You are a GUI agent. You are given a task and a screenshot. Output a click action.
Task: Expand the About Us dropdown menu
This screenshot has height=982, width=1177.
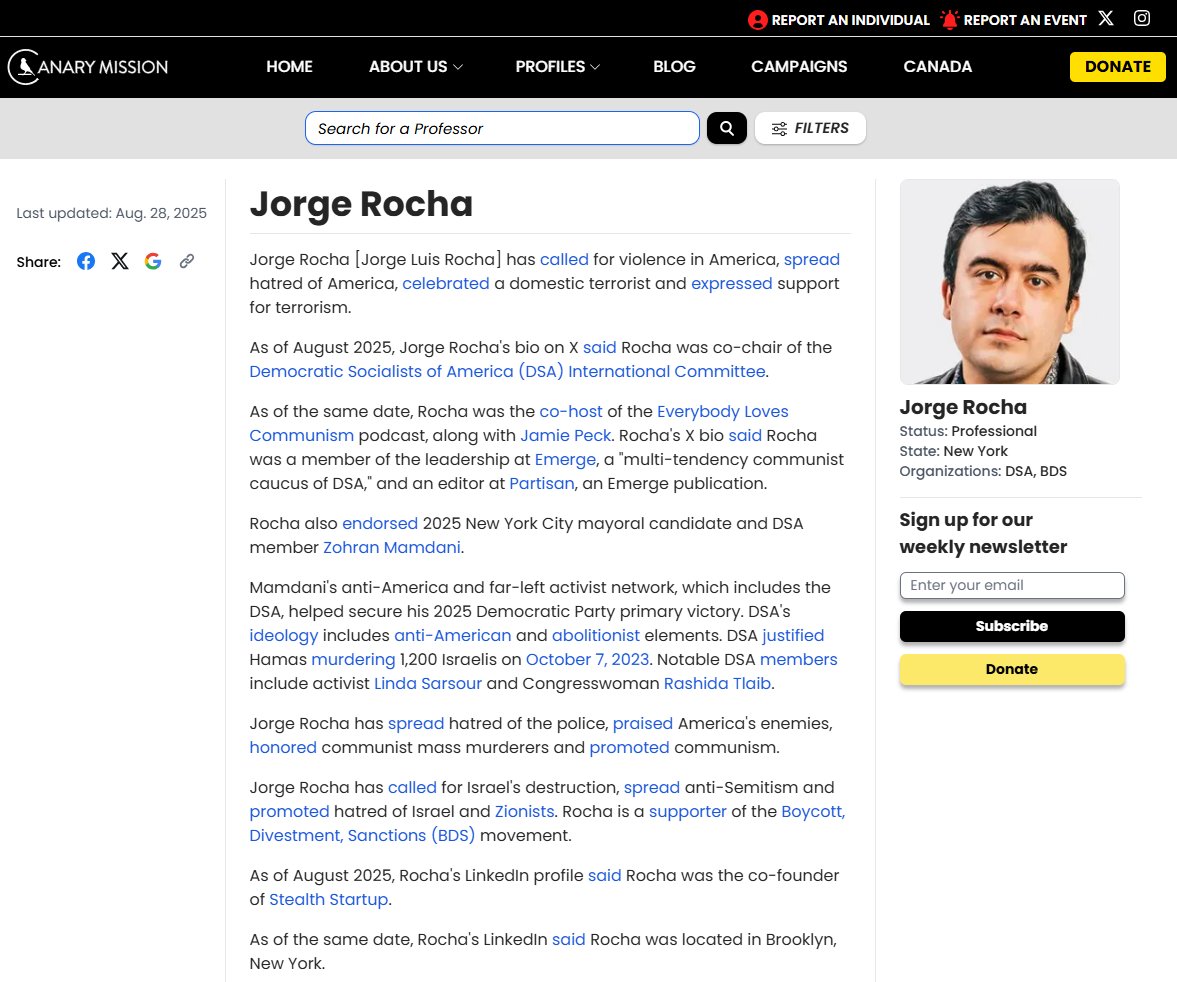click(416, 67)
